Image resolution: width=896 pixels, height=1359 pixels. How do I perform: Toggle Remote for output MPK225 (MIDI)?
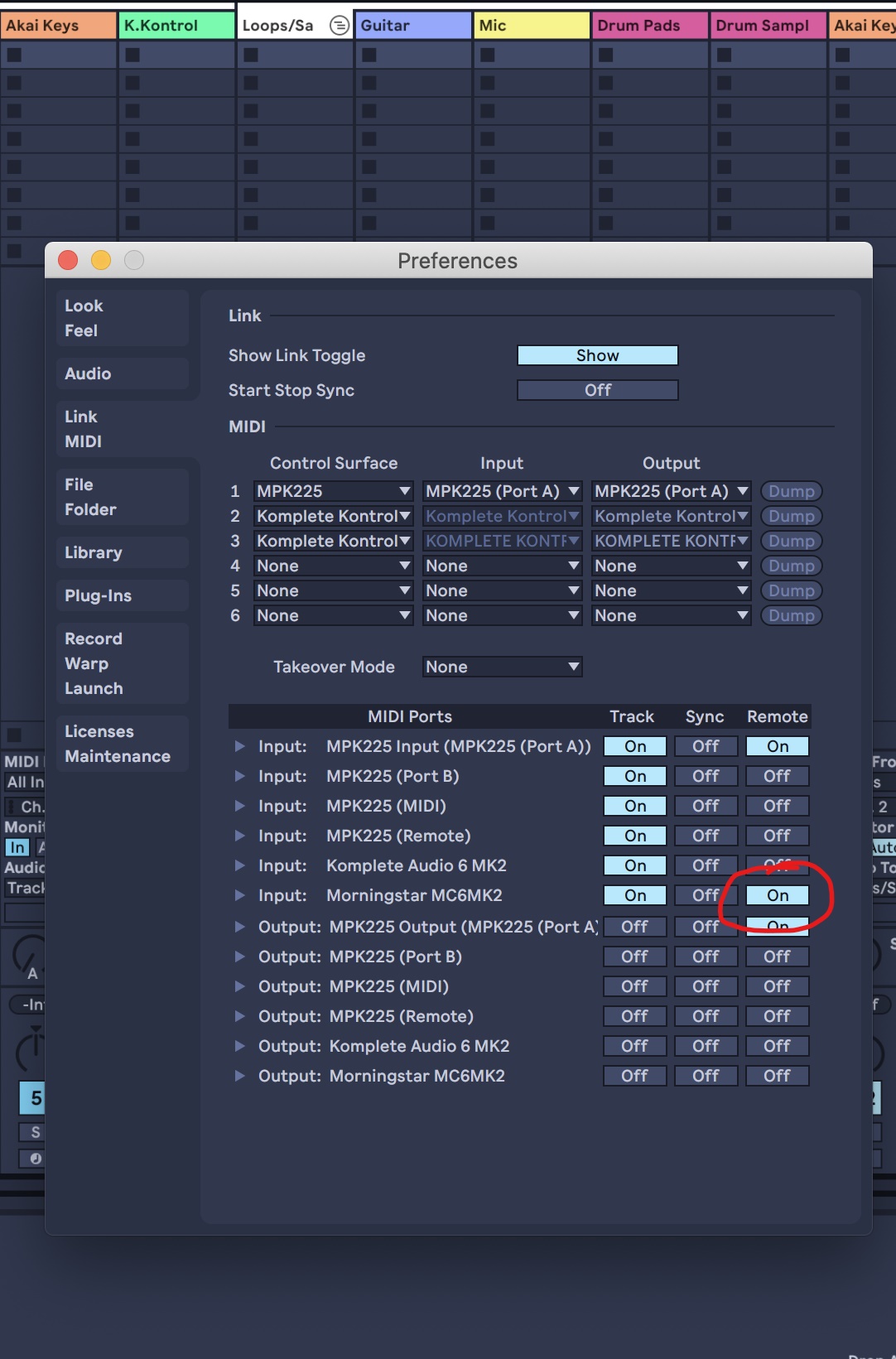[x=778, y=986]
